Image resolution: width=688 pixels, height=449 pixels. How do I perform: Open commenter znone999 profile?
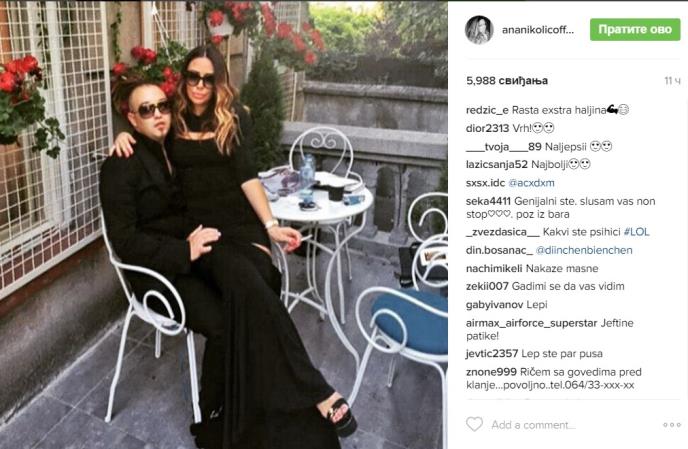[491, 372]
